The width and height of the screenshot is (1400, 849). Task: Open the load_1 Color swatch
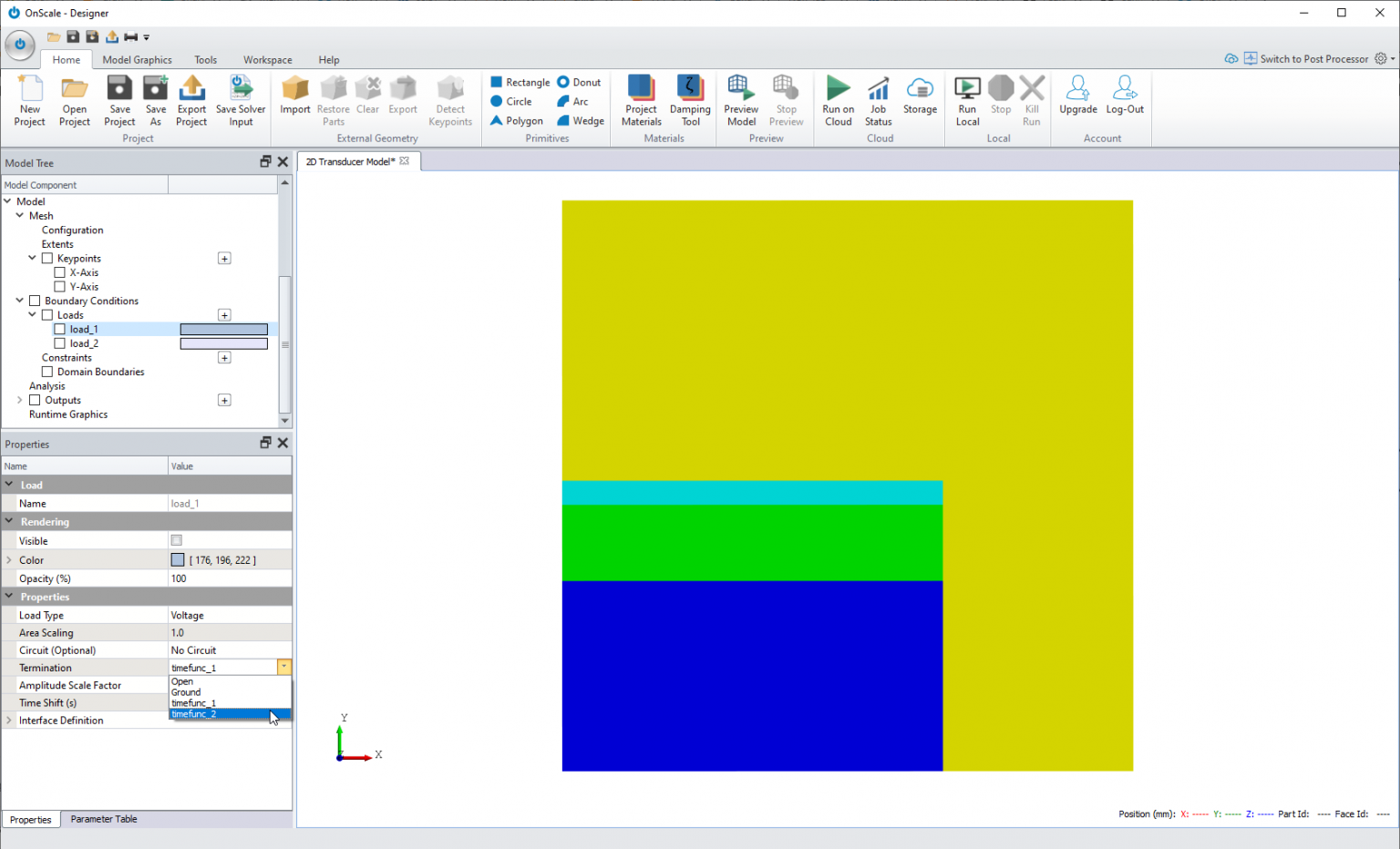click(177, 559)
